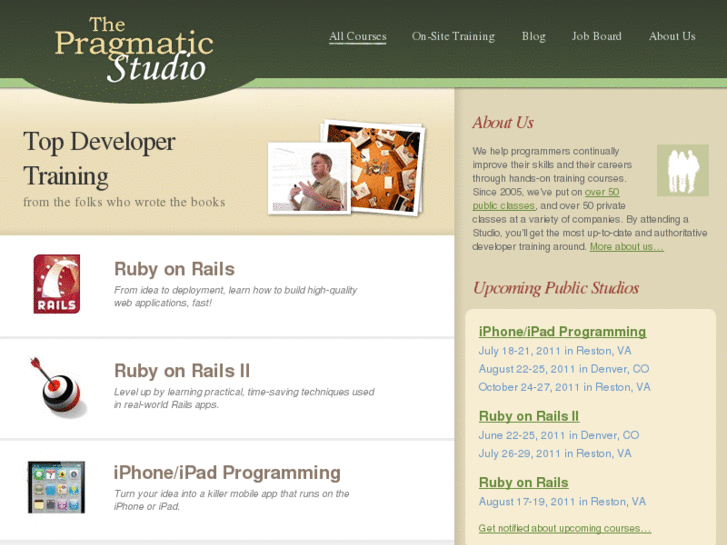Click 'Get notified about upcoming courses…' link
Screen dimensions: 727x545
point(565,528)
